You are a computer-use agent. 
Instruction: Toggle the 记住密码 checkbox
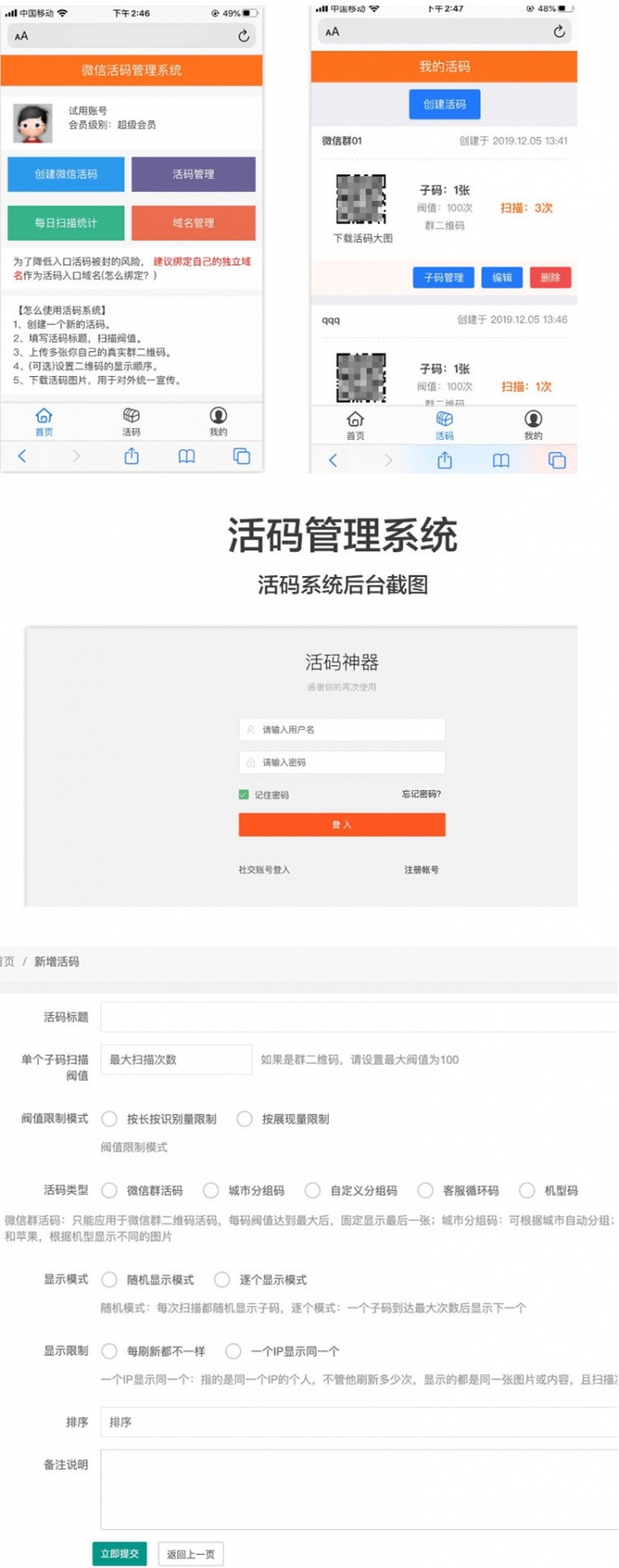click(244, 795)
